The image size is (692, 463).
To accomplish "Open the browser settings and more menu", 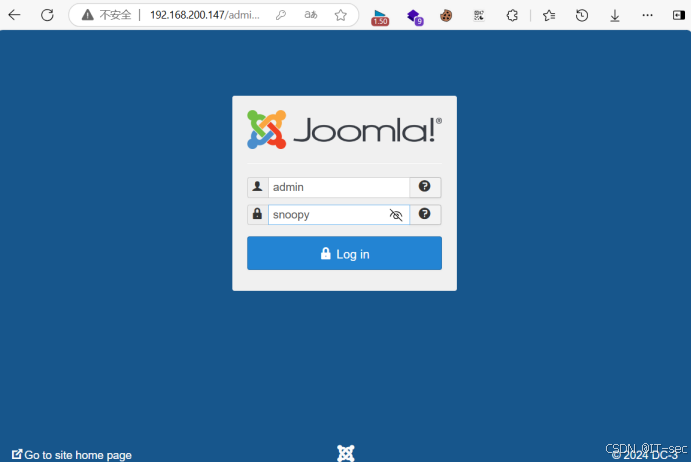I will [647, 15].
